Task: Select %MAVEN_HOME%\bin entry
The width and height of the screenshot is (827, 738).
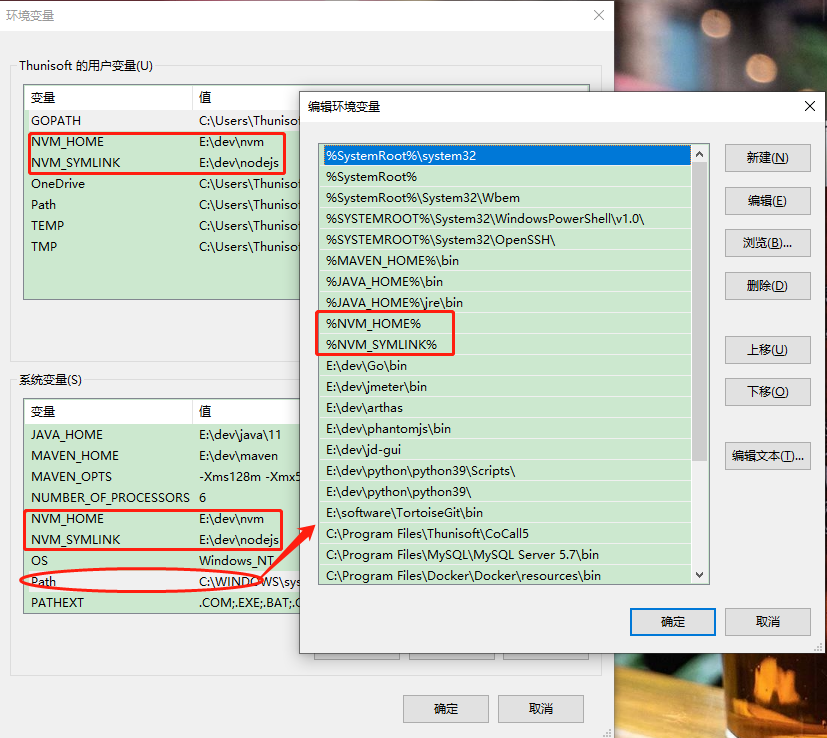Action: click(505, 261)
